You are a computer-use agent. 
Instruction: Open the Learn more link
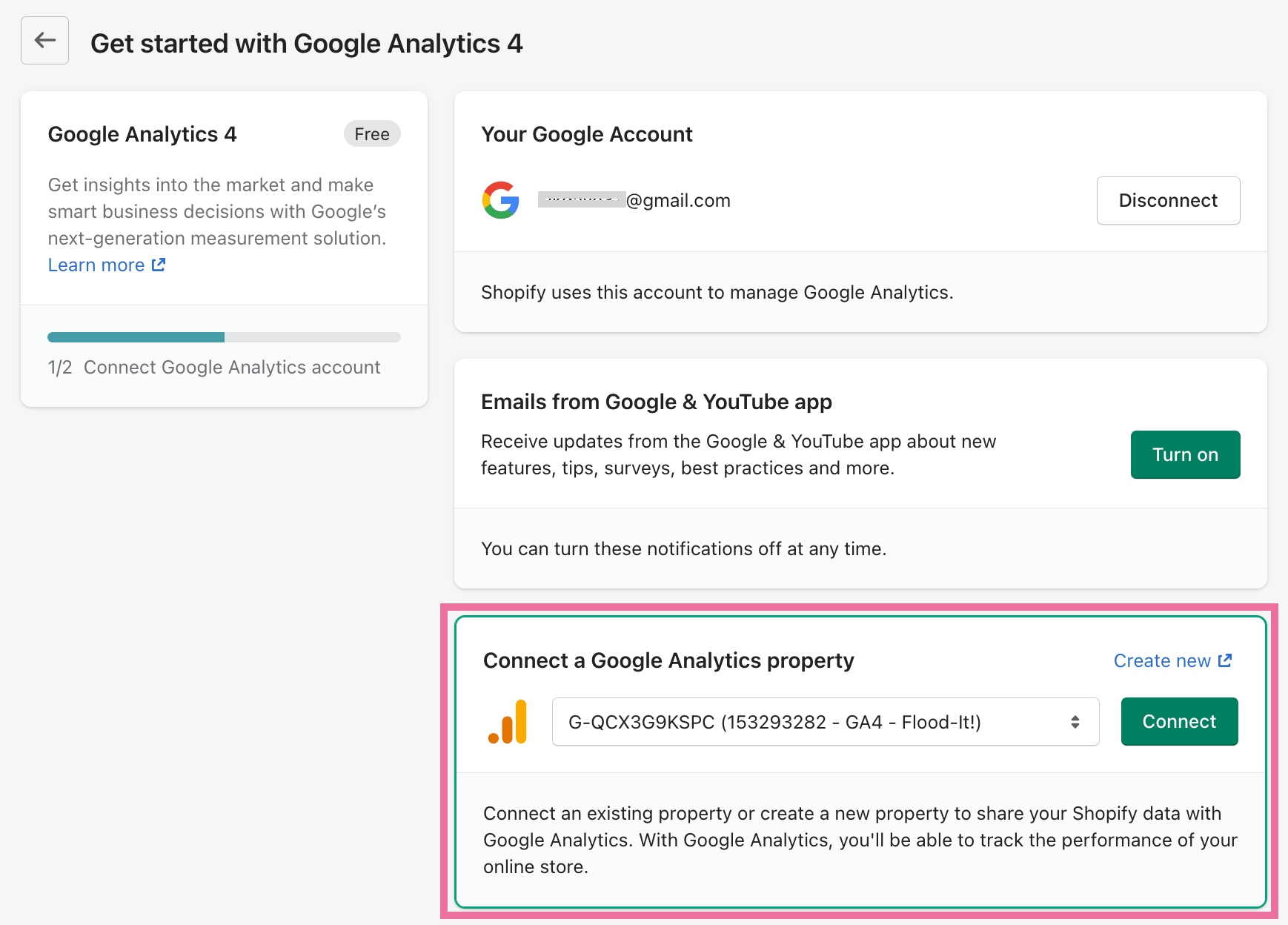click(96, 265)
